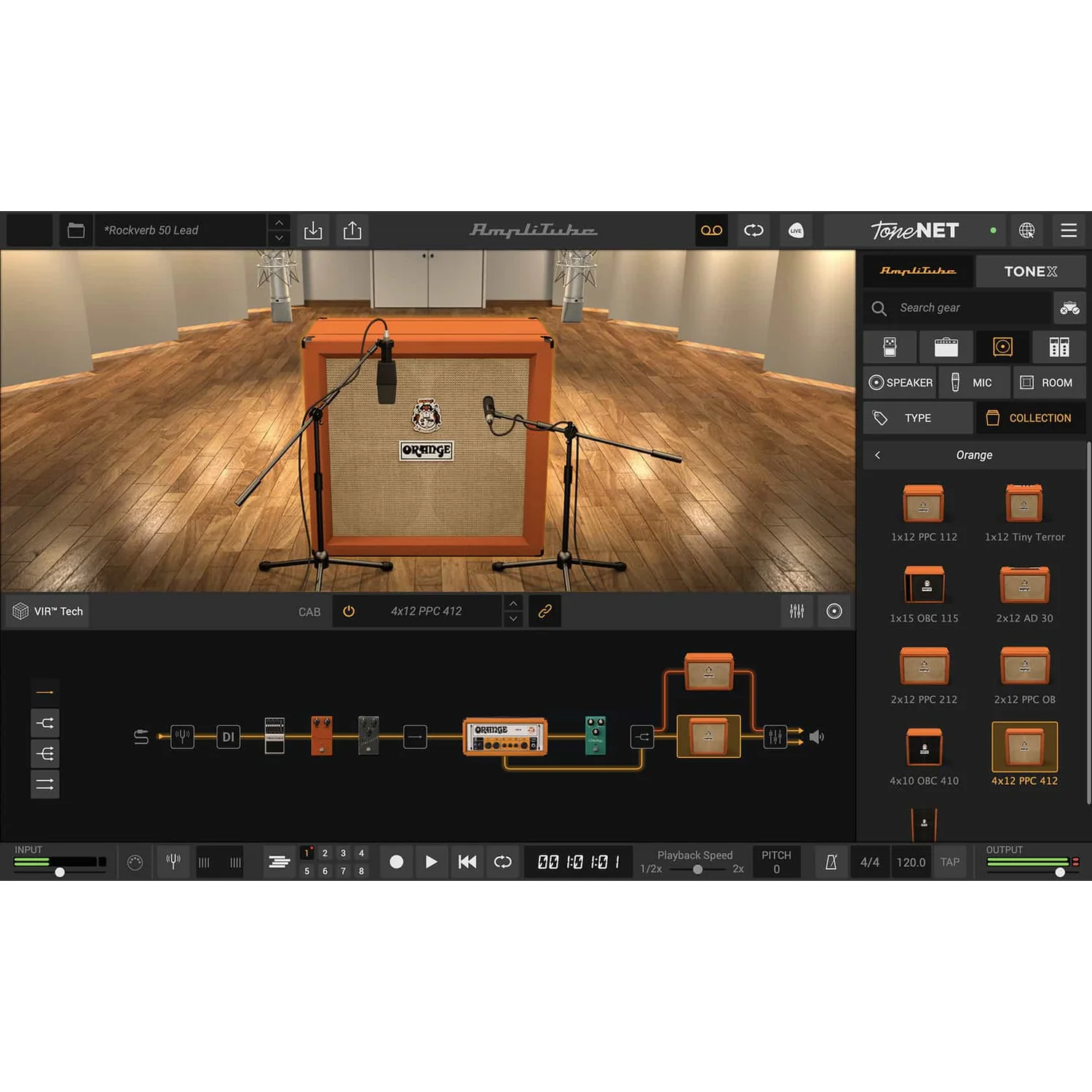Open the hamburger main menu
The width and height of the screenshot is (1092, 1092).
(x=1069, y=231)
